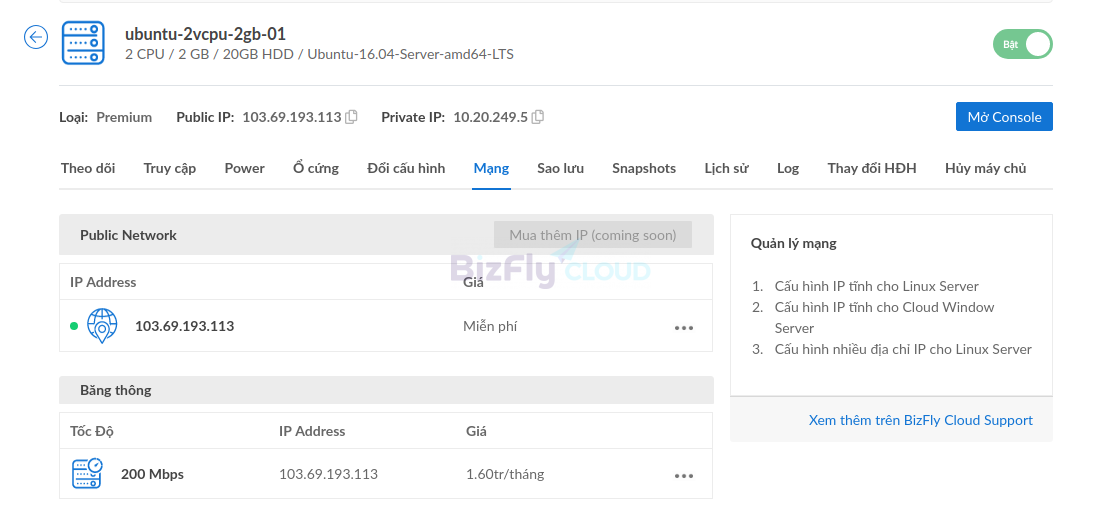Click the Private IP value 10.20.249.5
This screenshot has height=526, width=1103.
(x=490, y=117)
